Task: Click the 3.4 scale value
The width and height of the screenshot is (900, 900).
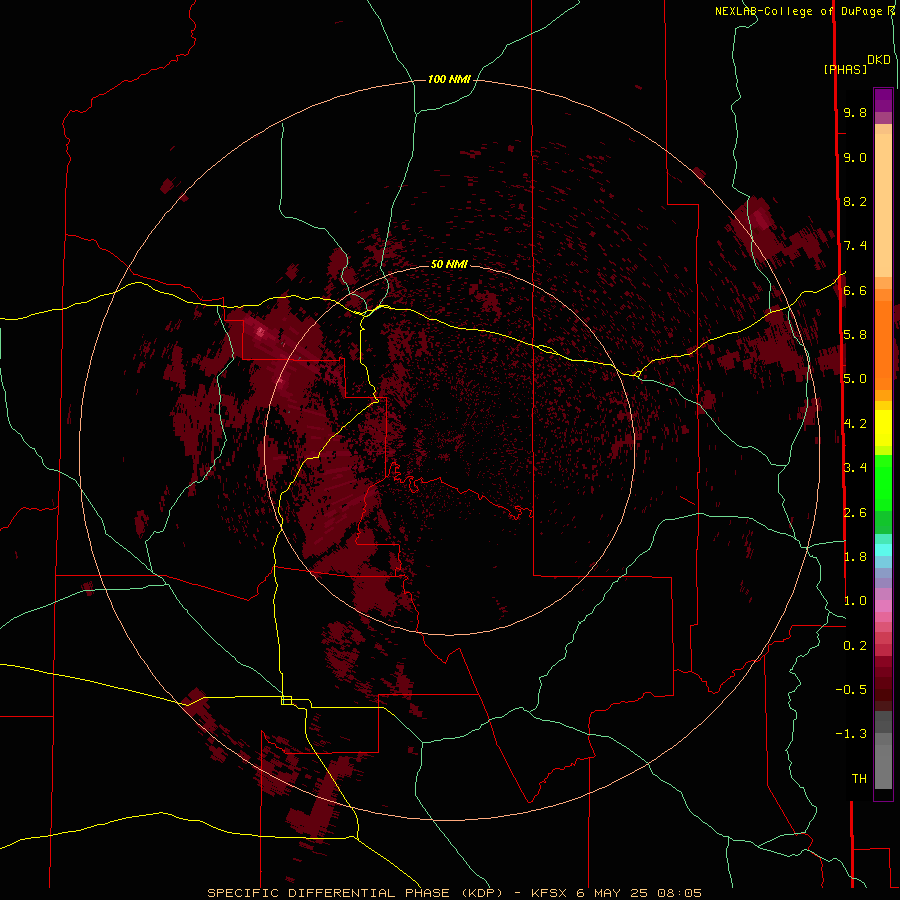Action: (x=855, y=468)
